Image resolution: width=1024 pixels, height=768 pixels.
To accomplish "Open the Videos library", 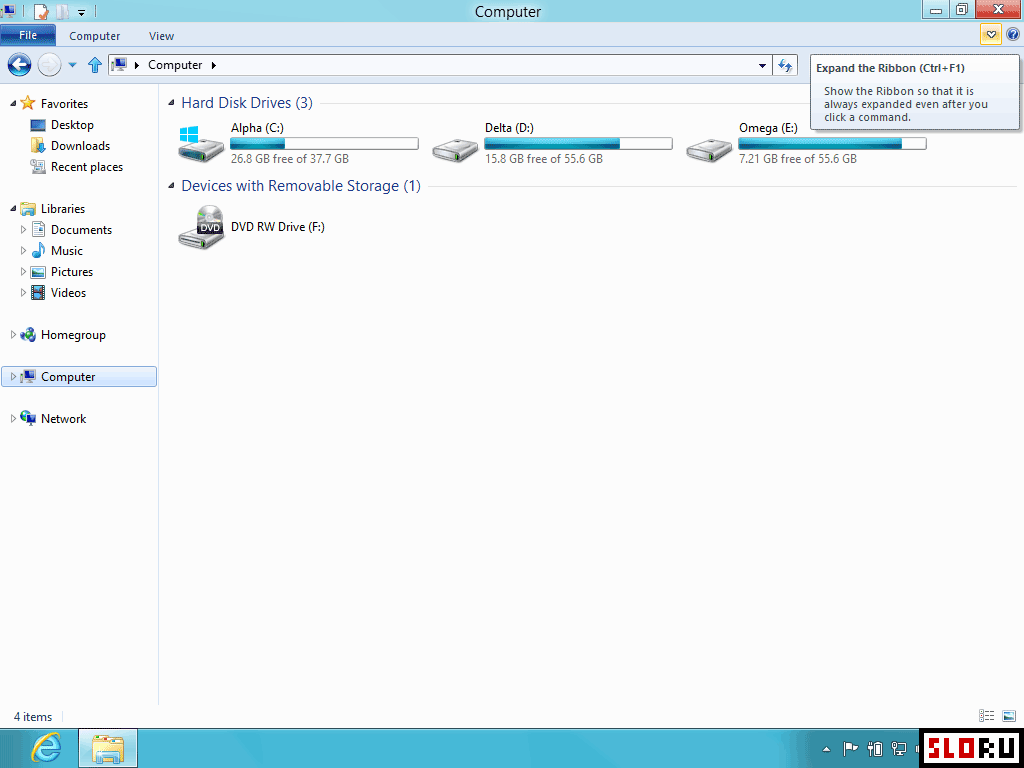I will point(69,293).
